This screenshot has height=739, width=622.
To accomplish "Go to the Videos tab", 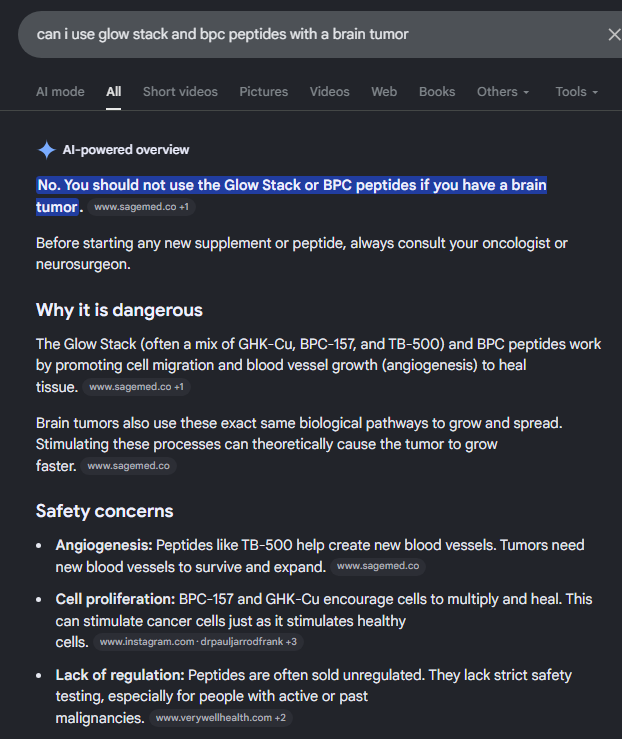I will [x=329, y=91].
